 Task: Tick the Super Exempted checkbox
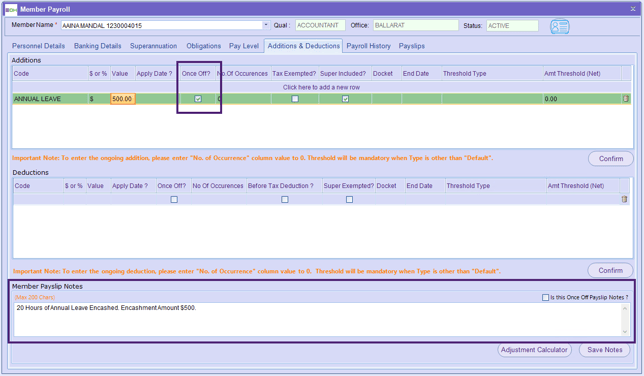[349, 199]
